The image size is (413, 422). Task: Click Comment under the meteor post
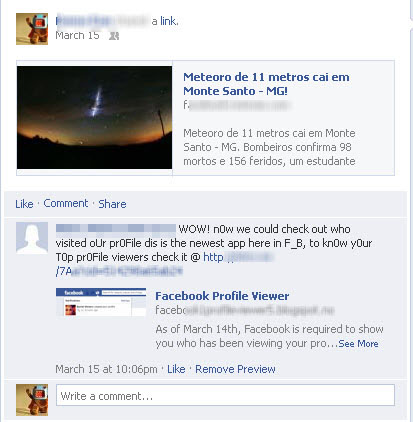(66, 203)
